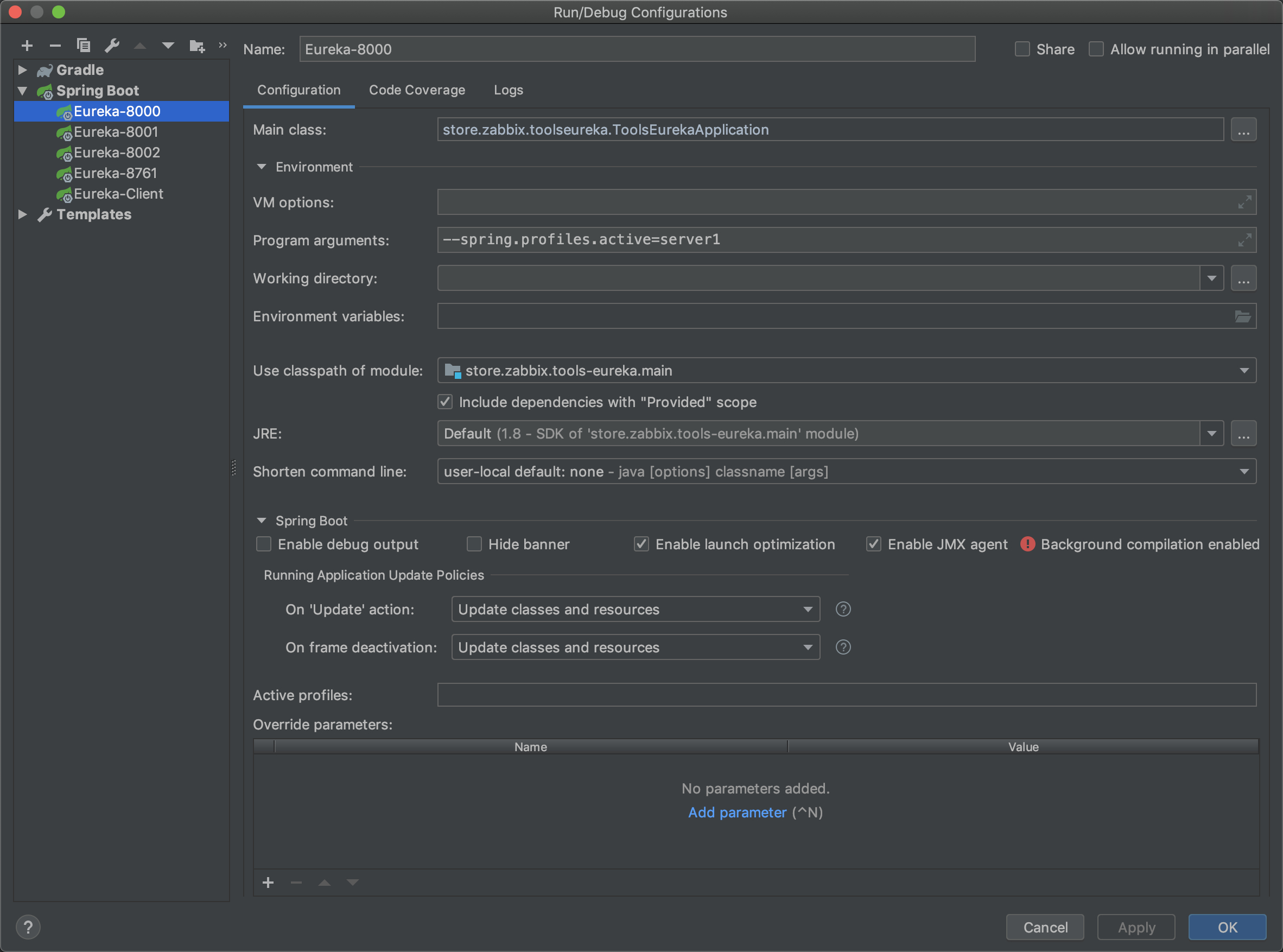Viewport: 1283px width, 952px height.
Task: Click the move configuration down arrow icon
Action: click(x=168, y=46)
